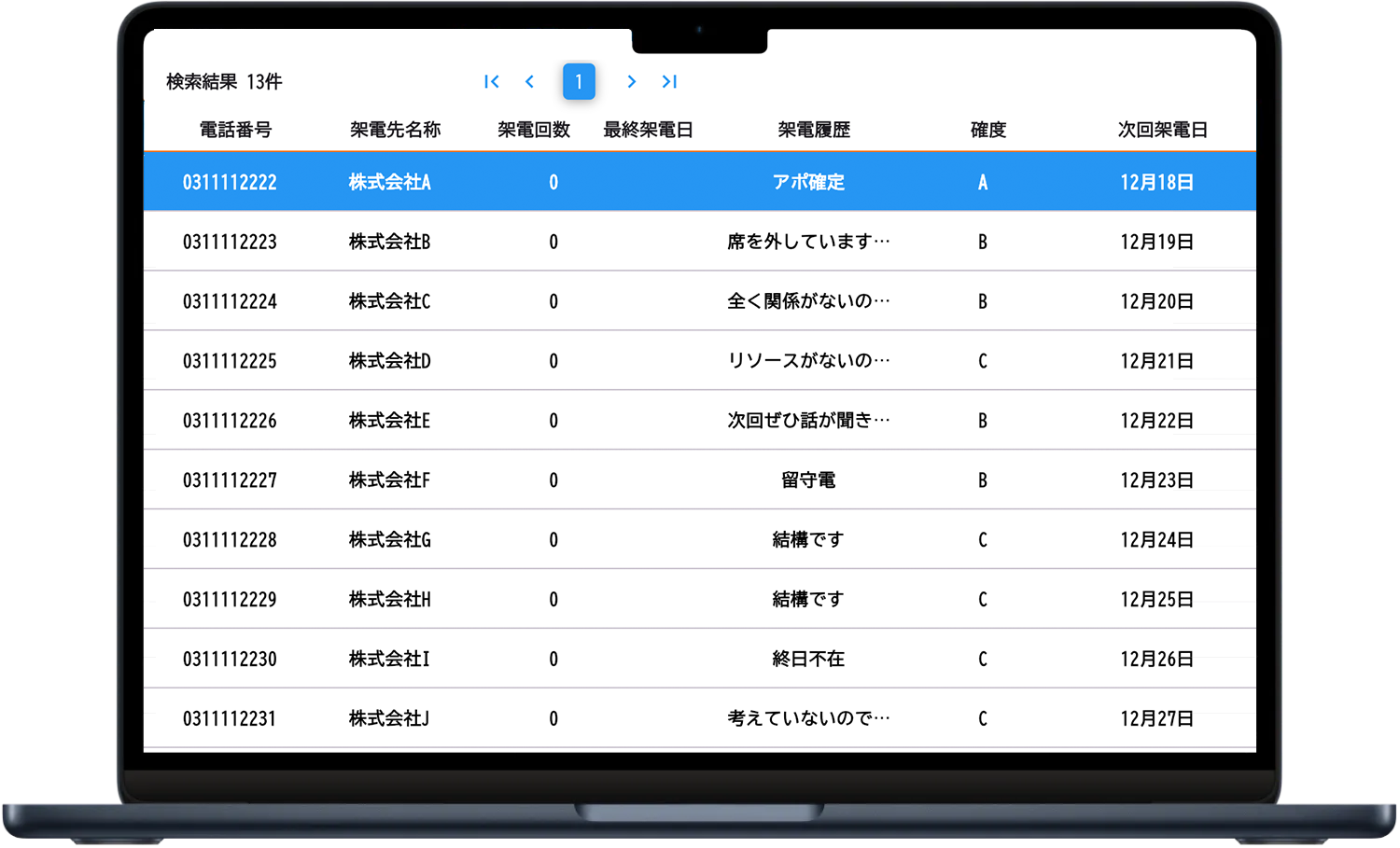The height and width of the screenshot is (848, 1400).
Task: Click the アポ確定 history cell
Action: 808,183
